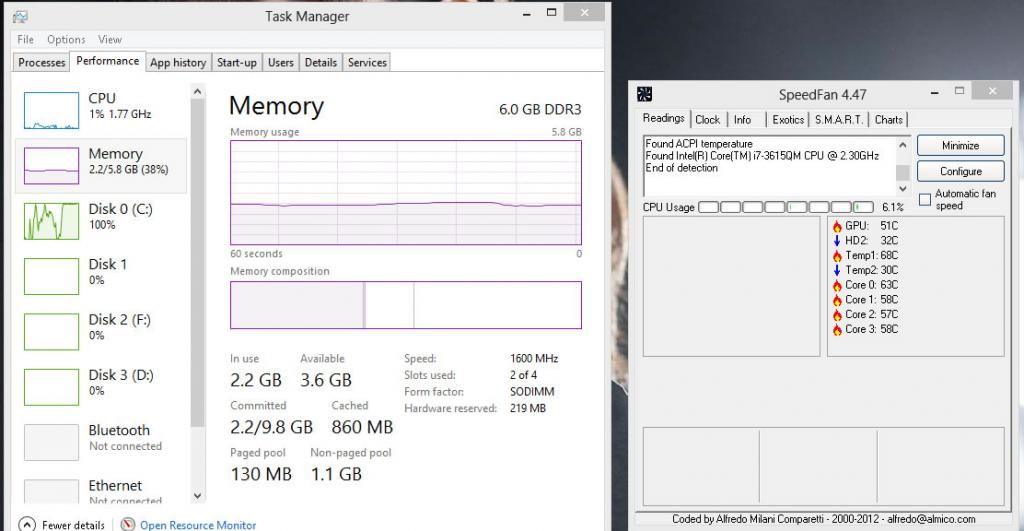The height and width of the screenshot is (531, 1024).
Task: Click the Fewer details label
Action: [73, 525]
